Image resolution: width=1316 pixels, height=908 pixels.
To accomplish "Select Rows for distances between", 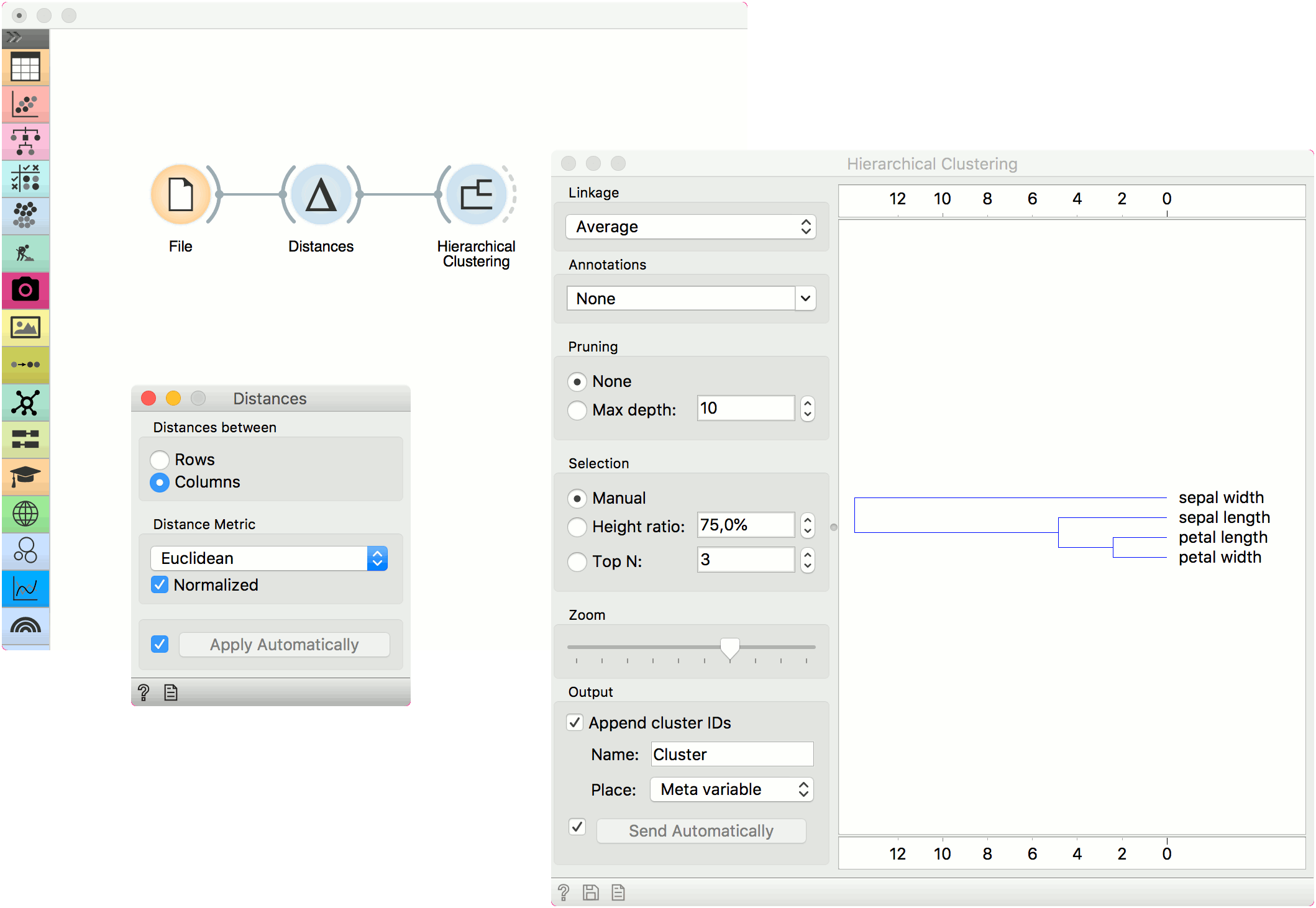I will point(160,460).
